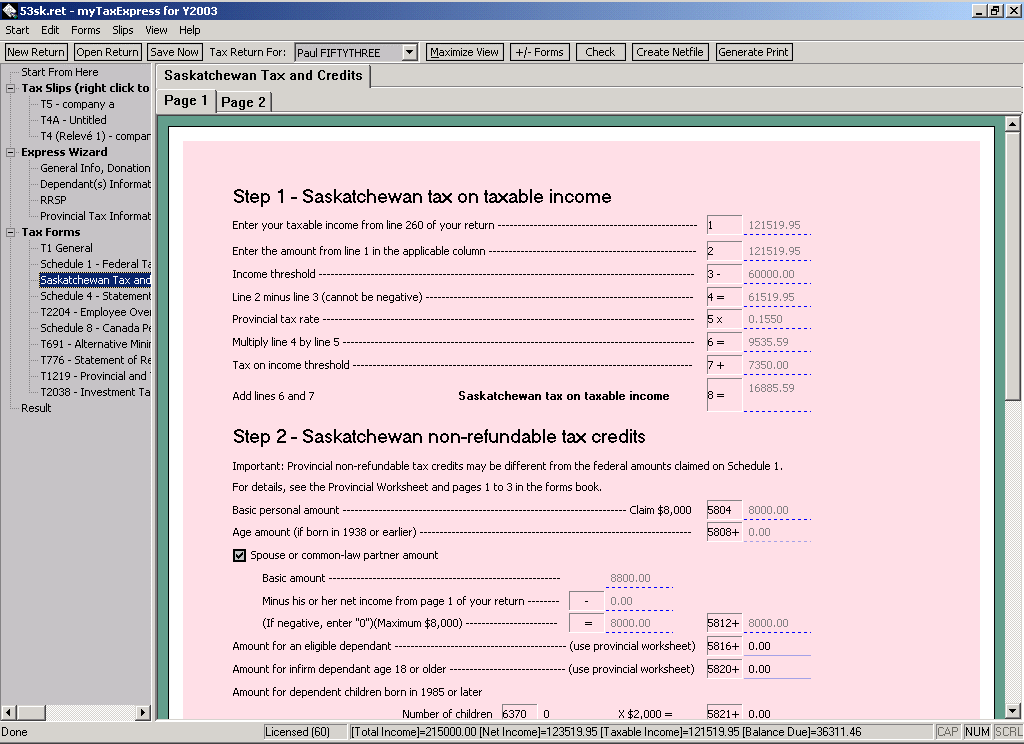The height and width of the screenshot is (744, 1024).
Task: Click the +/- Forms button
Action: pos(539,52)
